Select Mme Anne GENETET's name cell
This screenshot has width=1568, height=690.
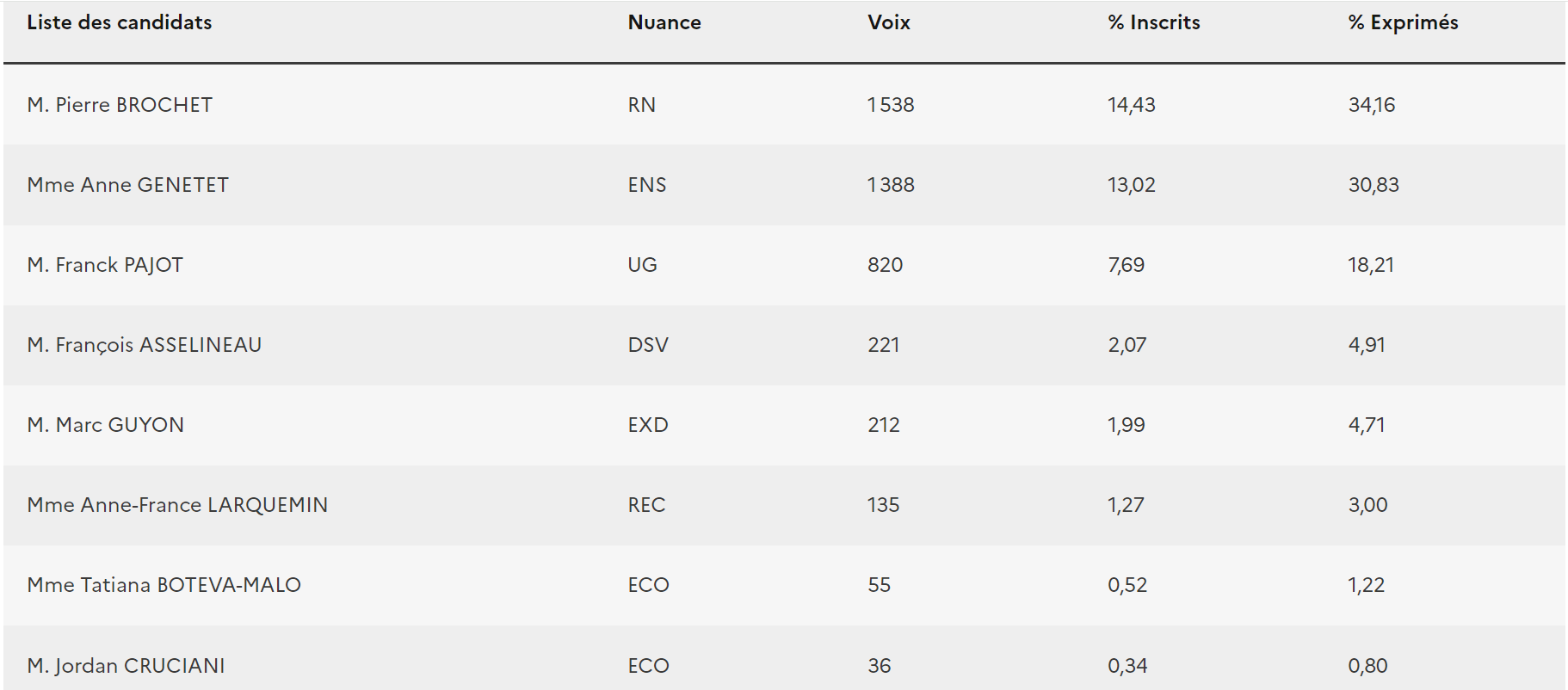click(127, 185)
